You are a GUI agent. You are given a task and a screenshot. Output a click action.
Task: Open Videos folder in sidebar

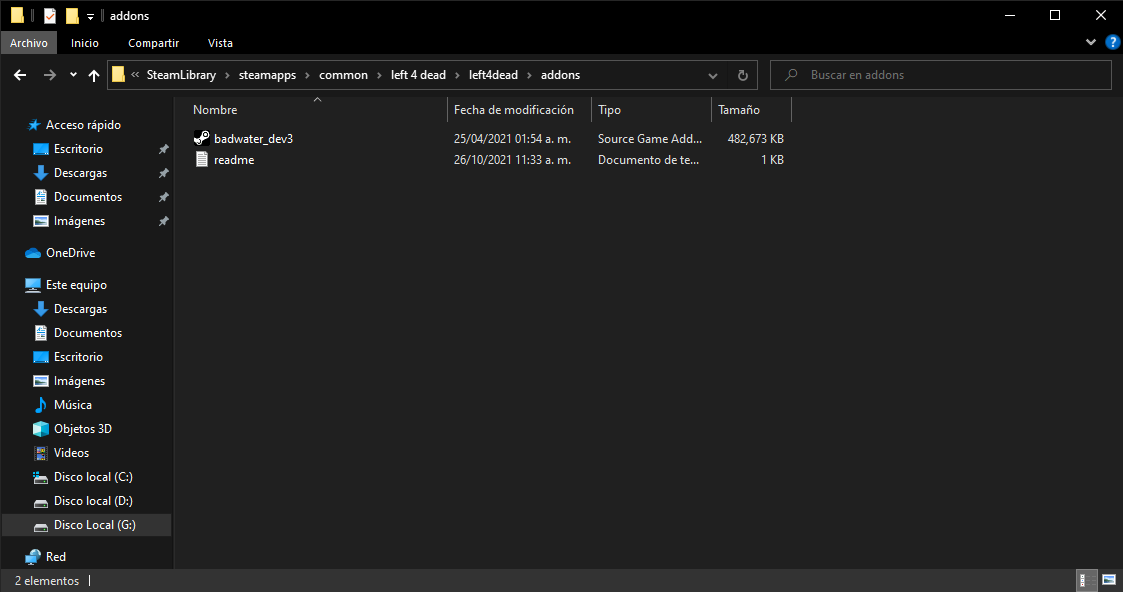[71, 453]
